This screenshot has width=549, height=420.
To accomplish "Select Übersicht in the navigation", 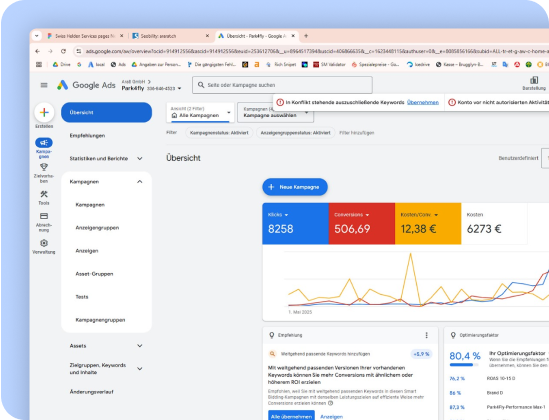I will point(106,112).
